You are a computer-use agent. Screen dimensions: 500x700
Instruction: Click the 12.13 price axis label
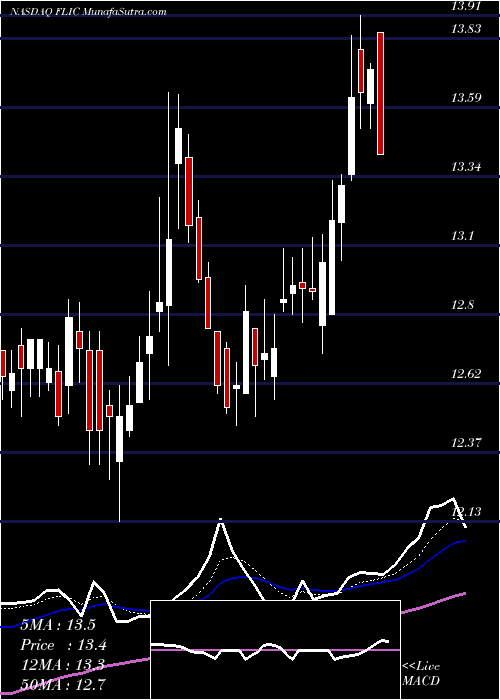(466, 512)
